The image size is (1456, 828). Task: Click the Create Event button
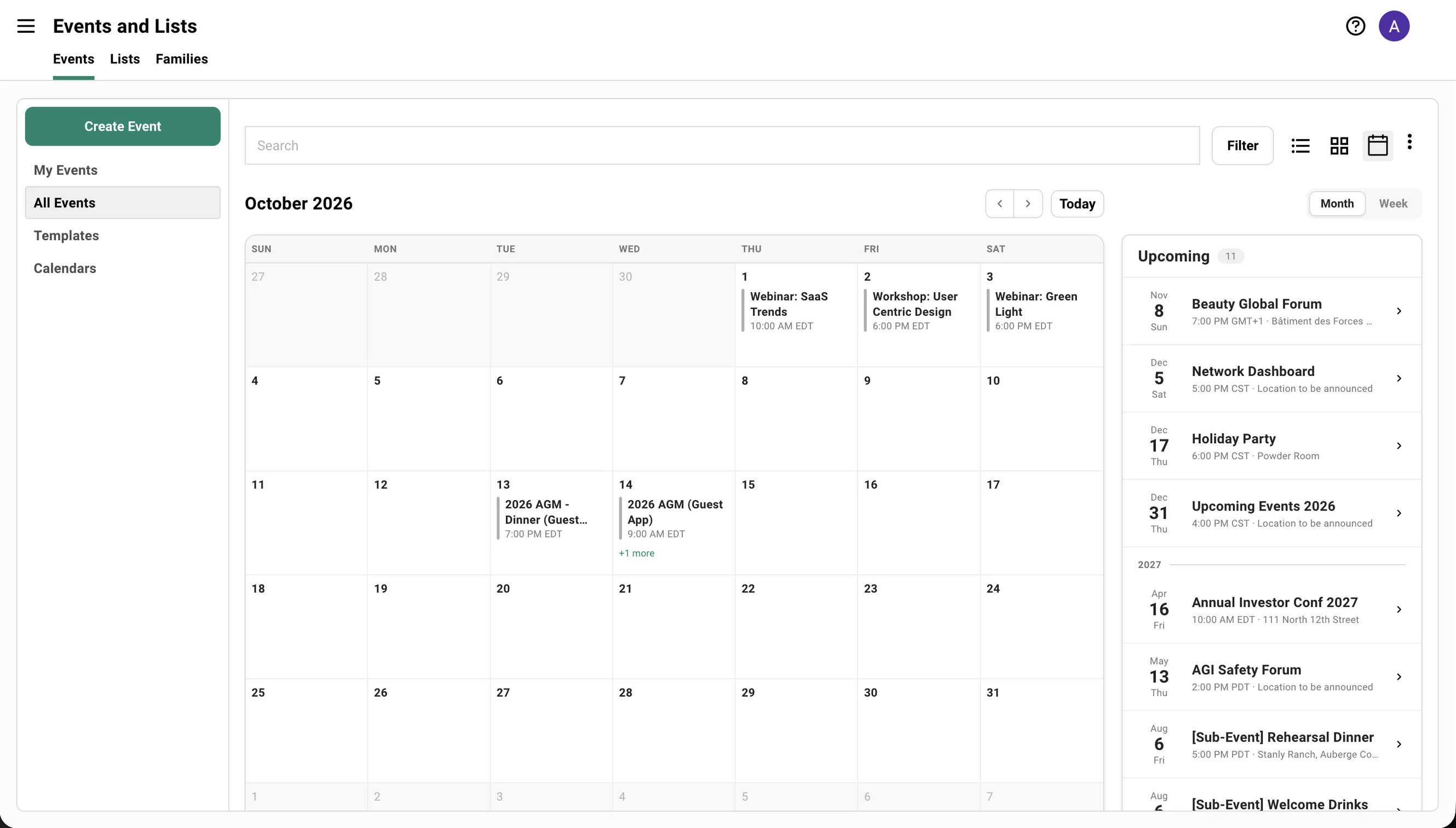(123, 126)
